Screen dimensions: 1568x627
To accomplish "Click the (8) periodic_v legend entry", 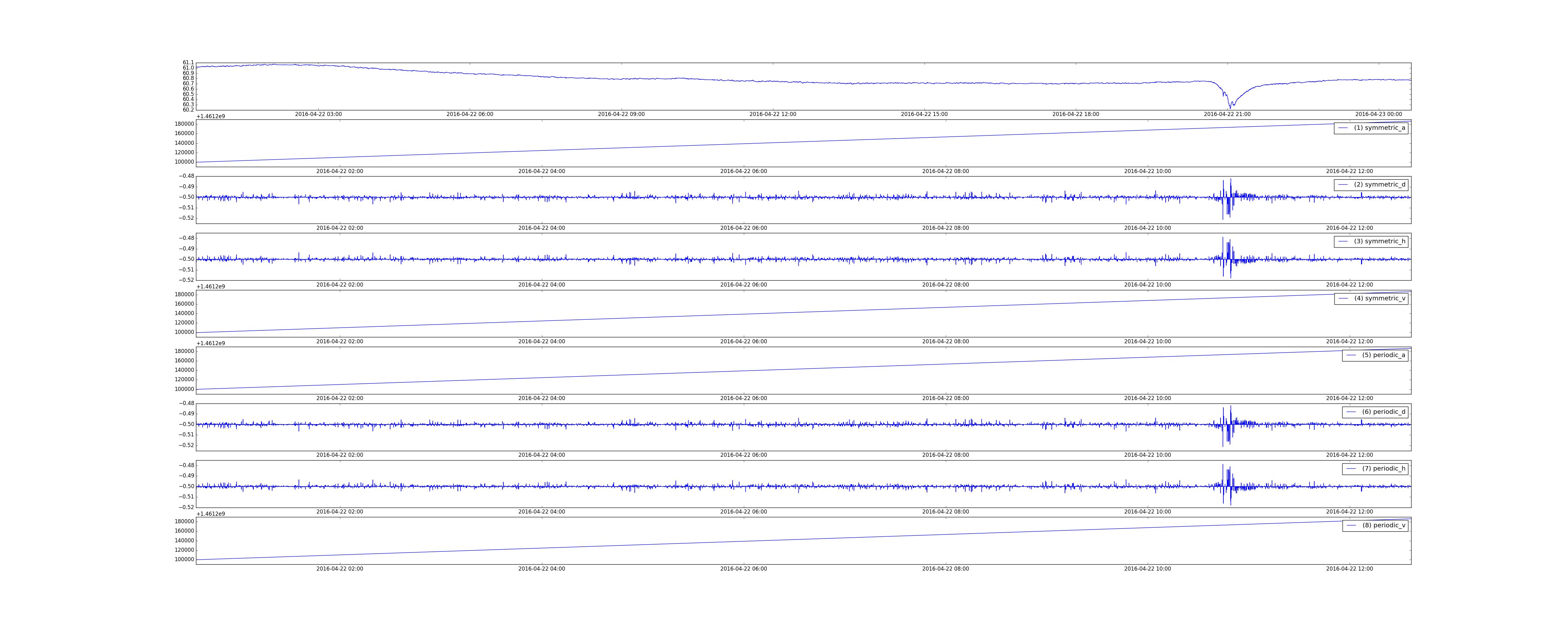I will point(1375,525).
